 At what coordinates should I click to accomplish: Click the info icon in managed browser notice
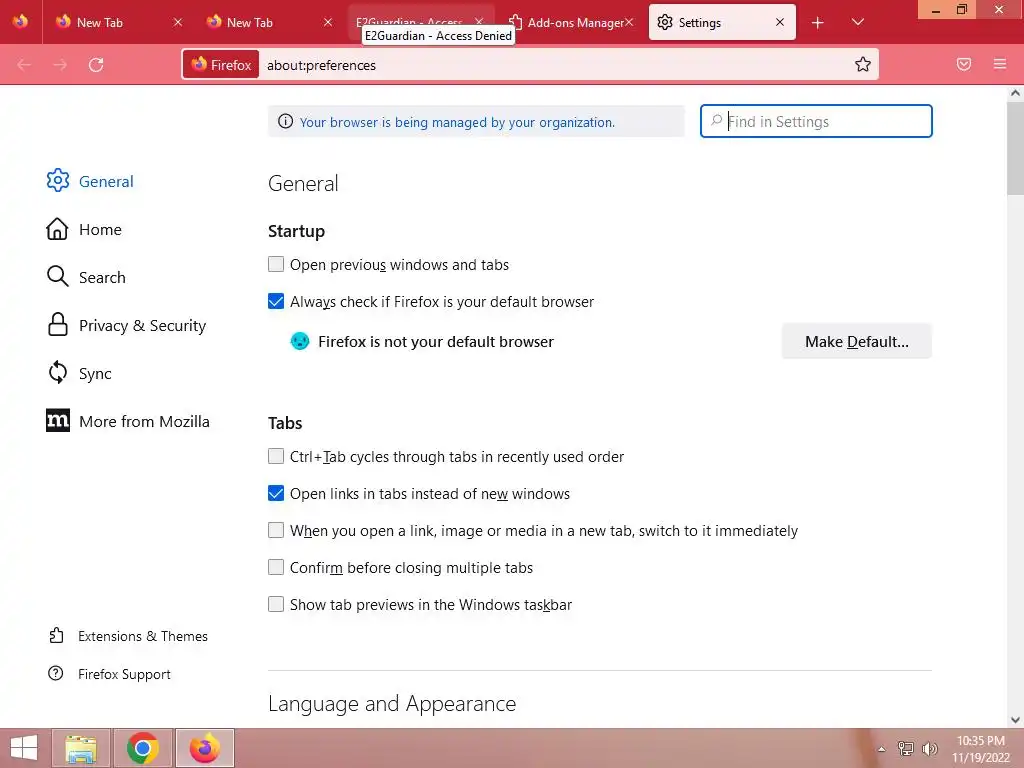pos(285,121)
